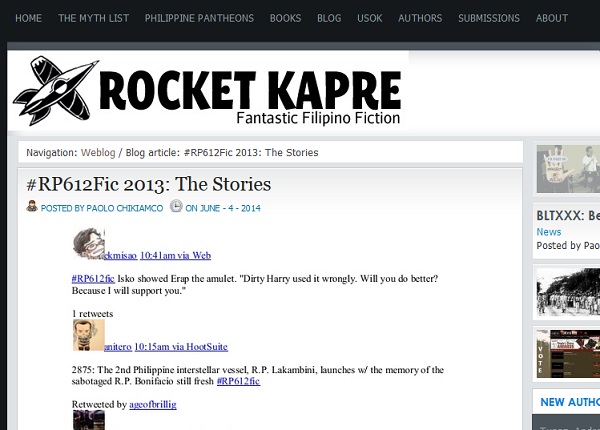Open The Myth List page
The image size is (600, 430).
coord(93,18)
